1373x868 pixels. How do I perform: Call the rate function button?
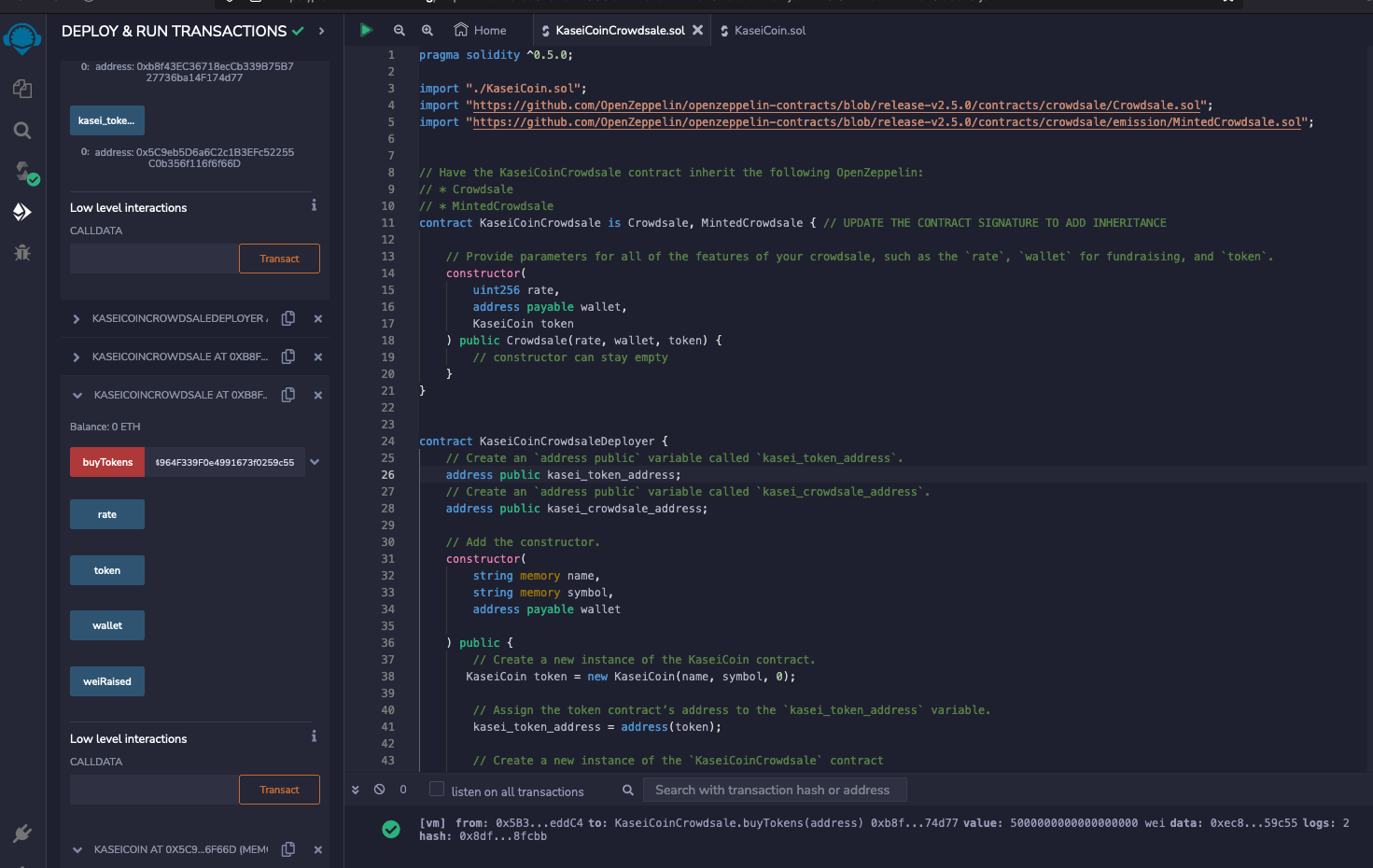(107, 514)
